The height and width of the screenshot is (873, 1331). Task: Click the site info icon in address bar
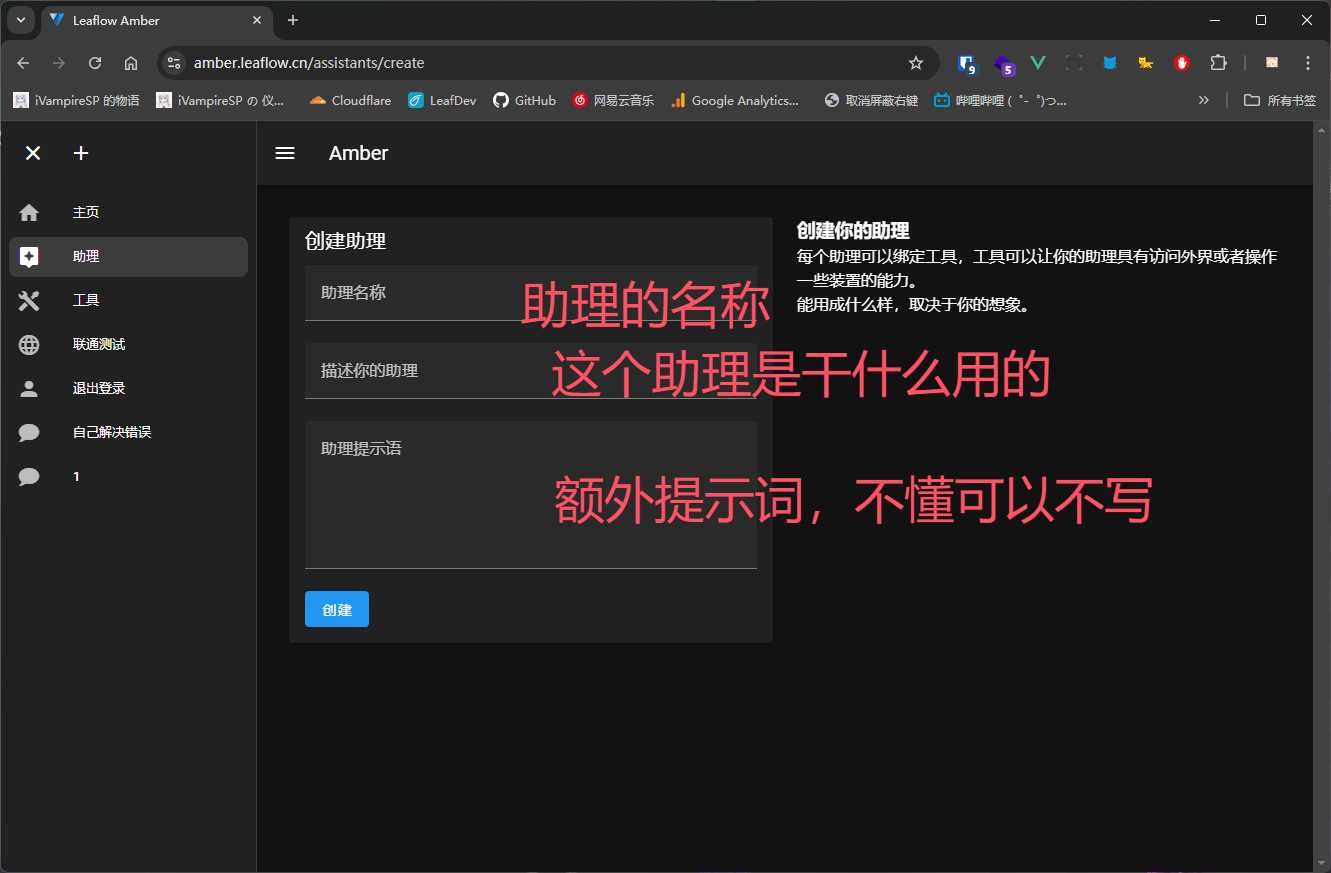[x=174, y=63]
